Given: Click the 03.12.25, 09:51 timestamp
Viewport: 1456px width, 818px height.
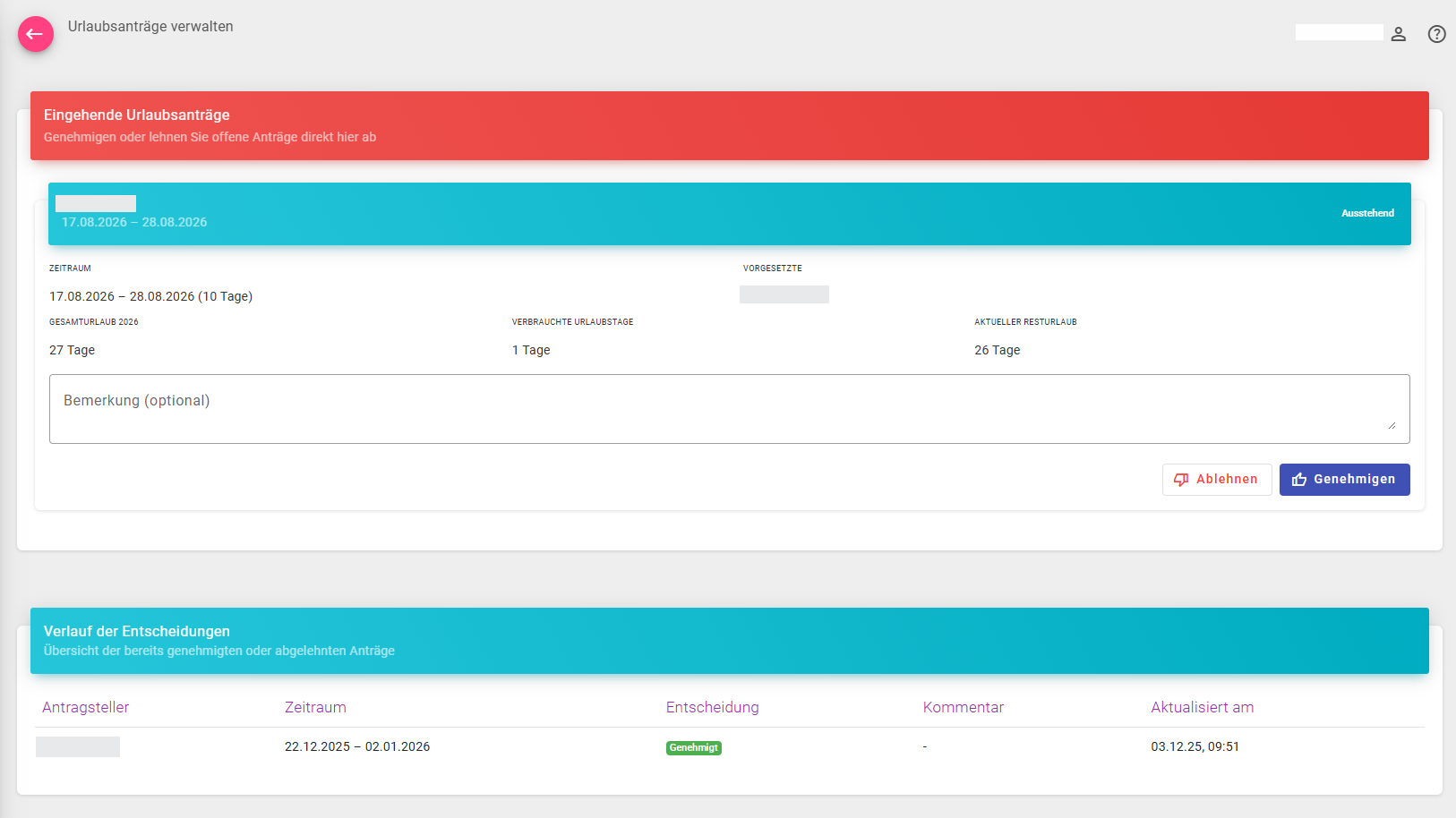Looking at the screenshot, I should tap(1195, 746).
